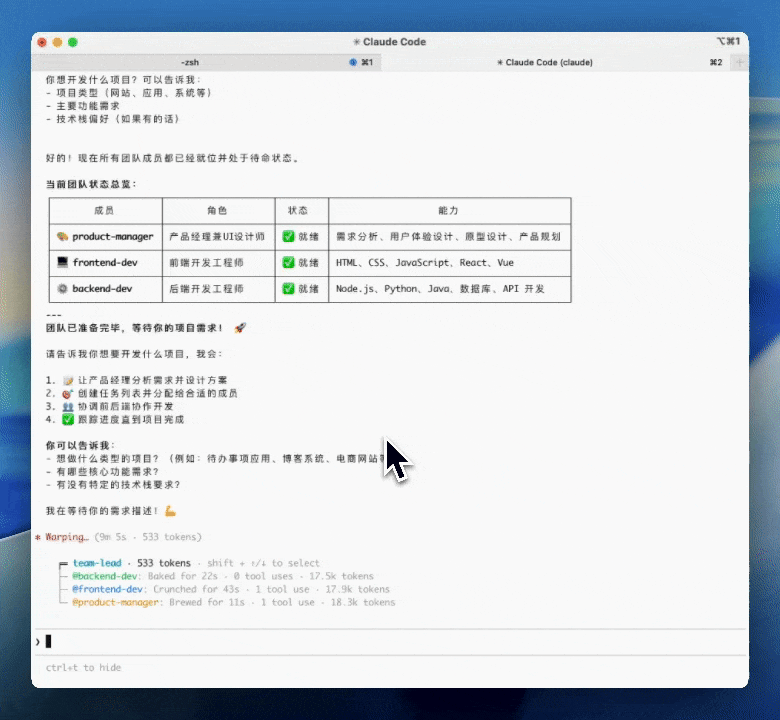Click the green zoom window button
The image size is (780, 720).
[x=73, y=42]
